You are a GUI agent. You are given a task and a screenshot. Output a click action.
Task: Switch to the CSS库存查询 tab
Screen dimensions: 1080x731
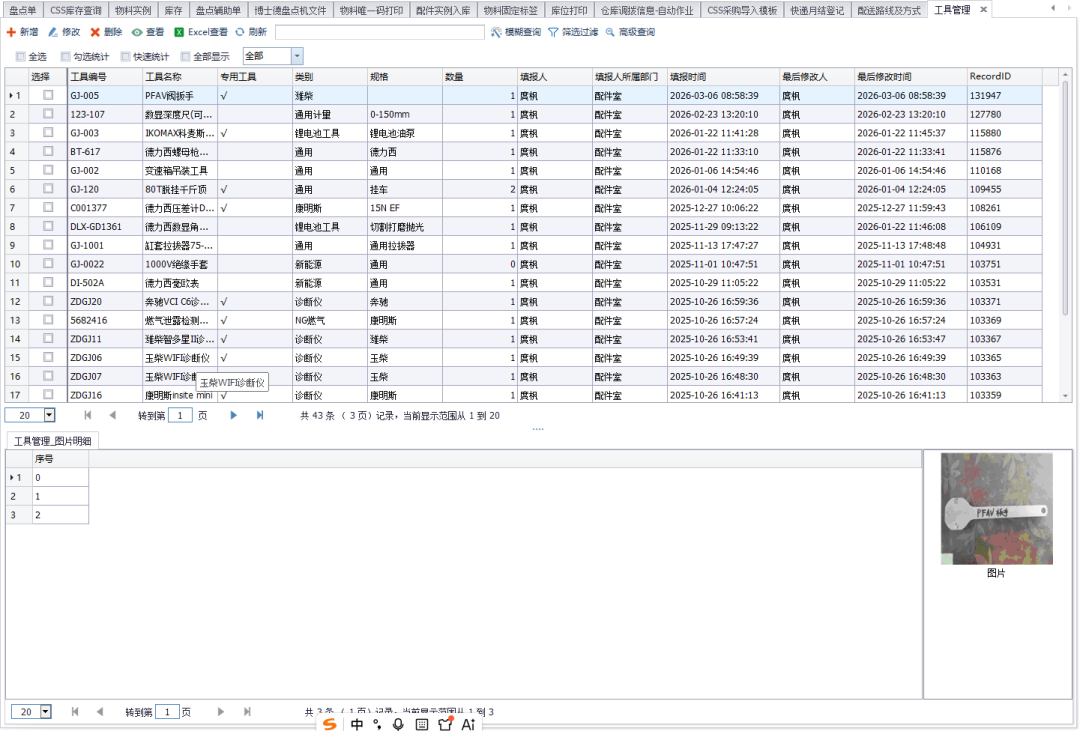pos(76,10)
